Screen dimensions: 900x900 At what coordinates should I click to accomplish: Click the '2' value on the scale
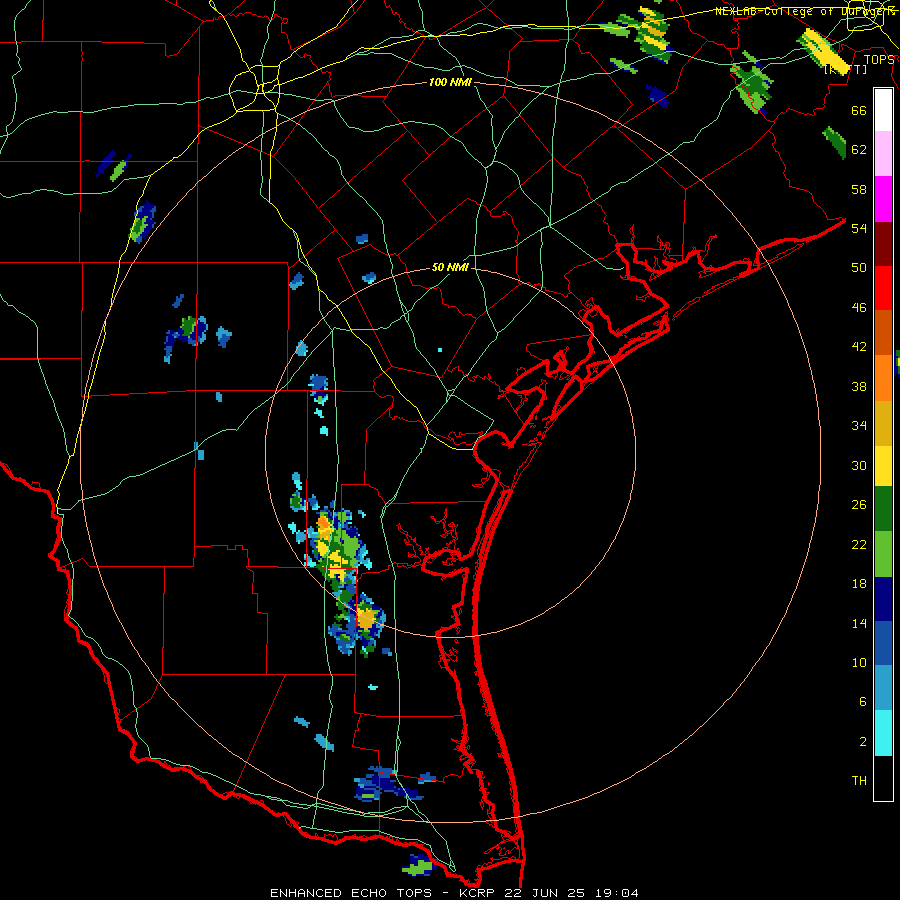point(863,742)
